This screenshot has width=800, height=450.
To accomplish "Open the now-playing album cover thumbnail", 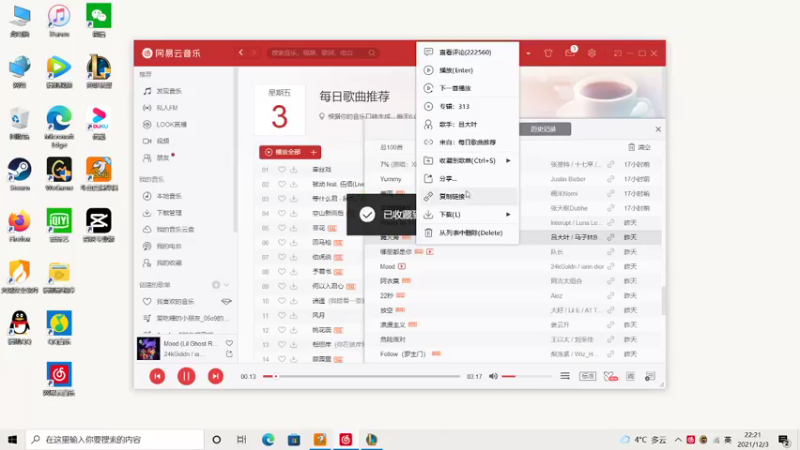I will click(x=148, y=348).
